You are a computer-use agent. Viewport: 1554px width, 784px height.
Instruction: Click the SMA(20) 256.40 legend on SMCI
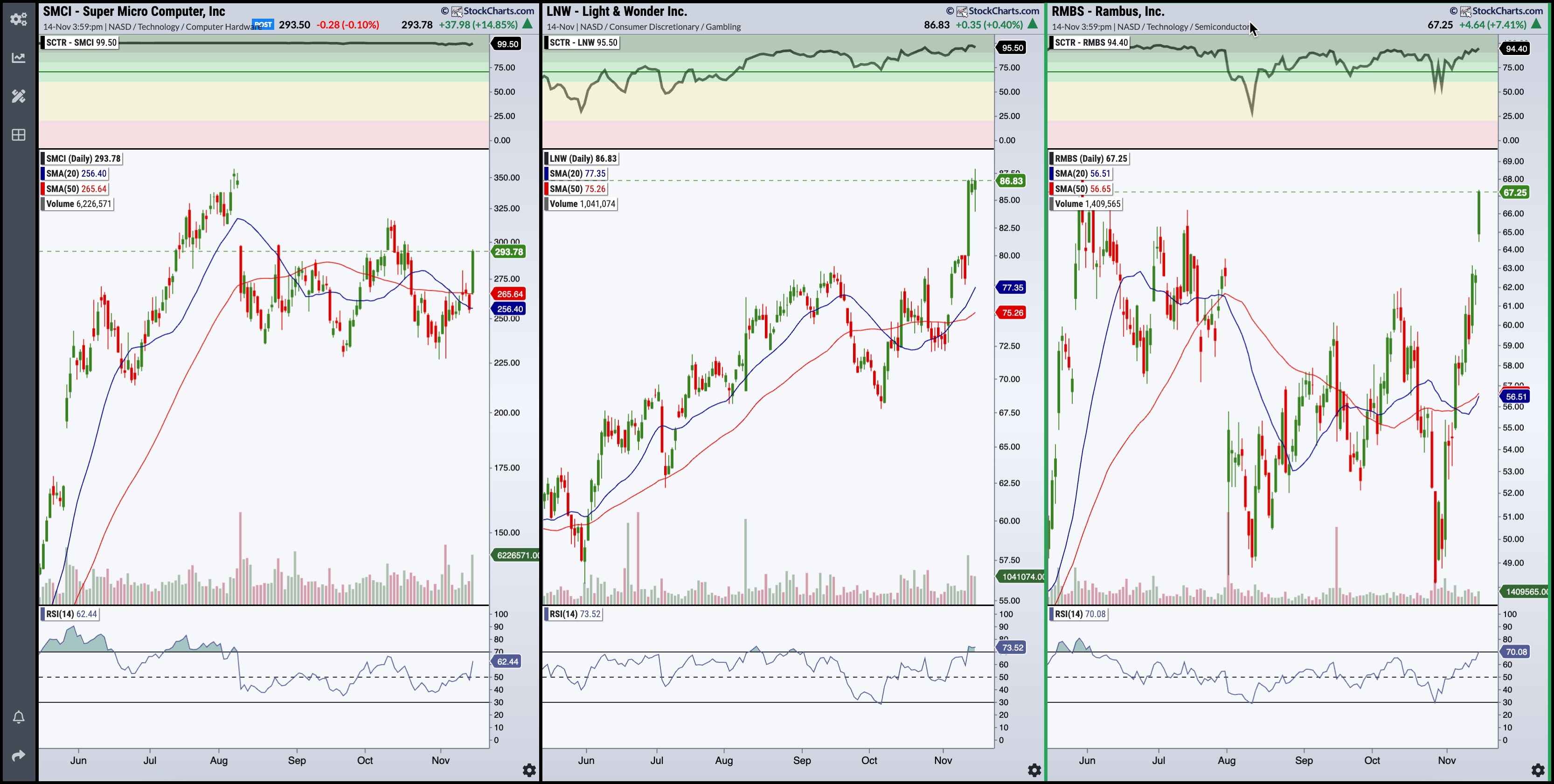[76, 174]
